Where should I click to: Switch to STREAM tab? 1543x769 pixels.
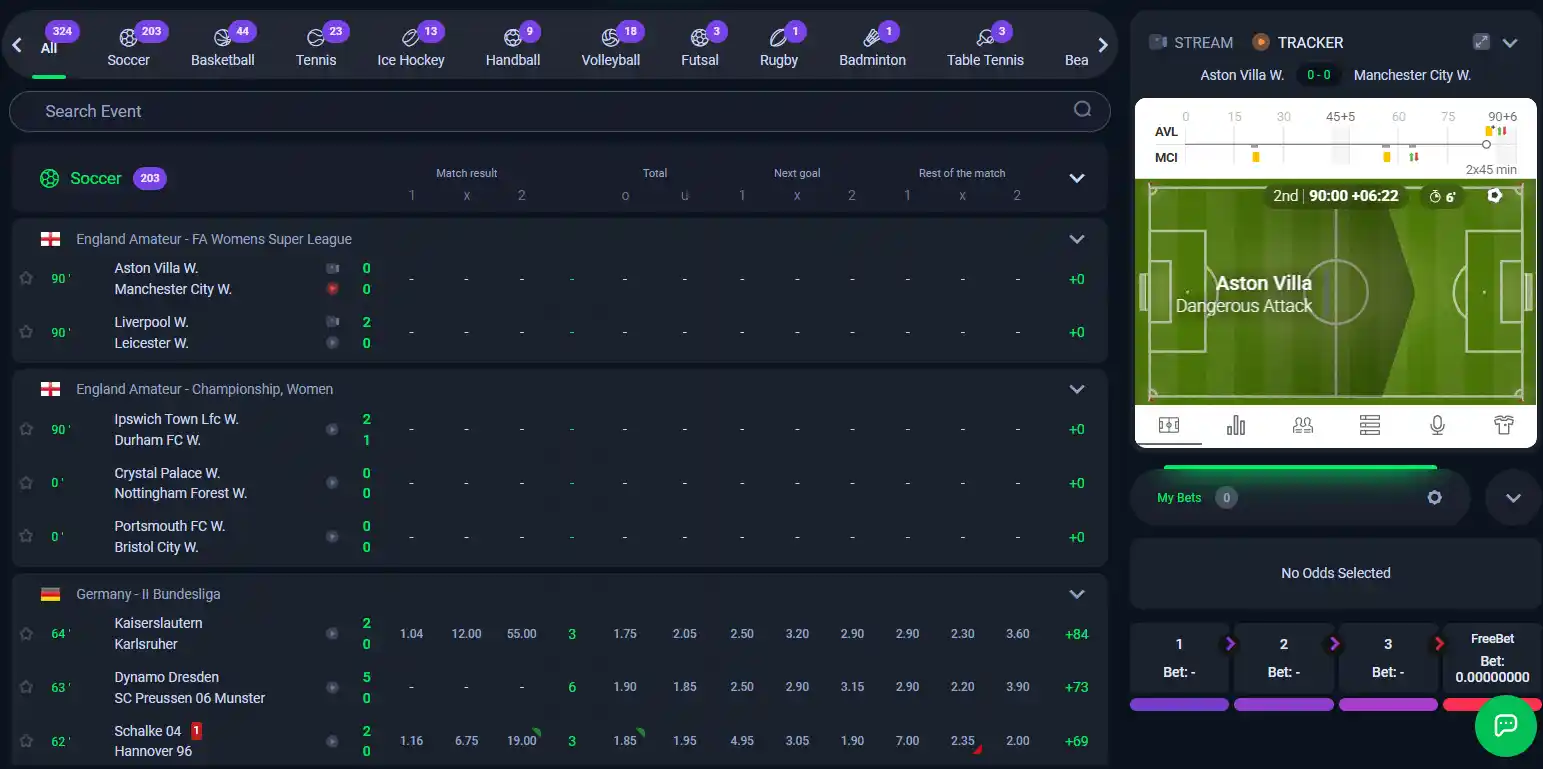point(1191,42)
